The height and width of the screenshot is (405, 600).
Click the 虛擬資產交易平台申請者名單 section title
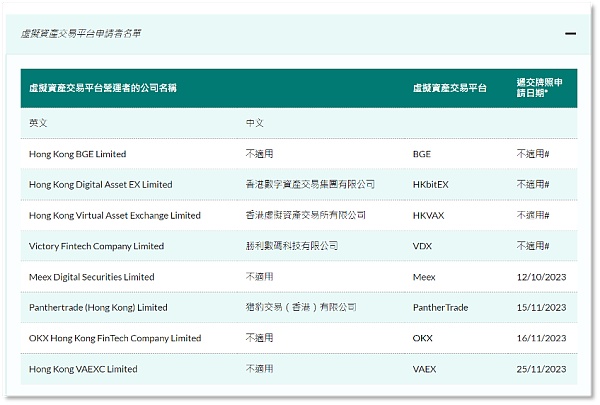tap(81, 33)
